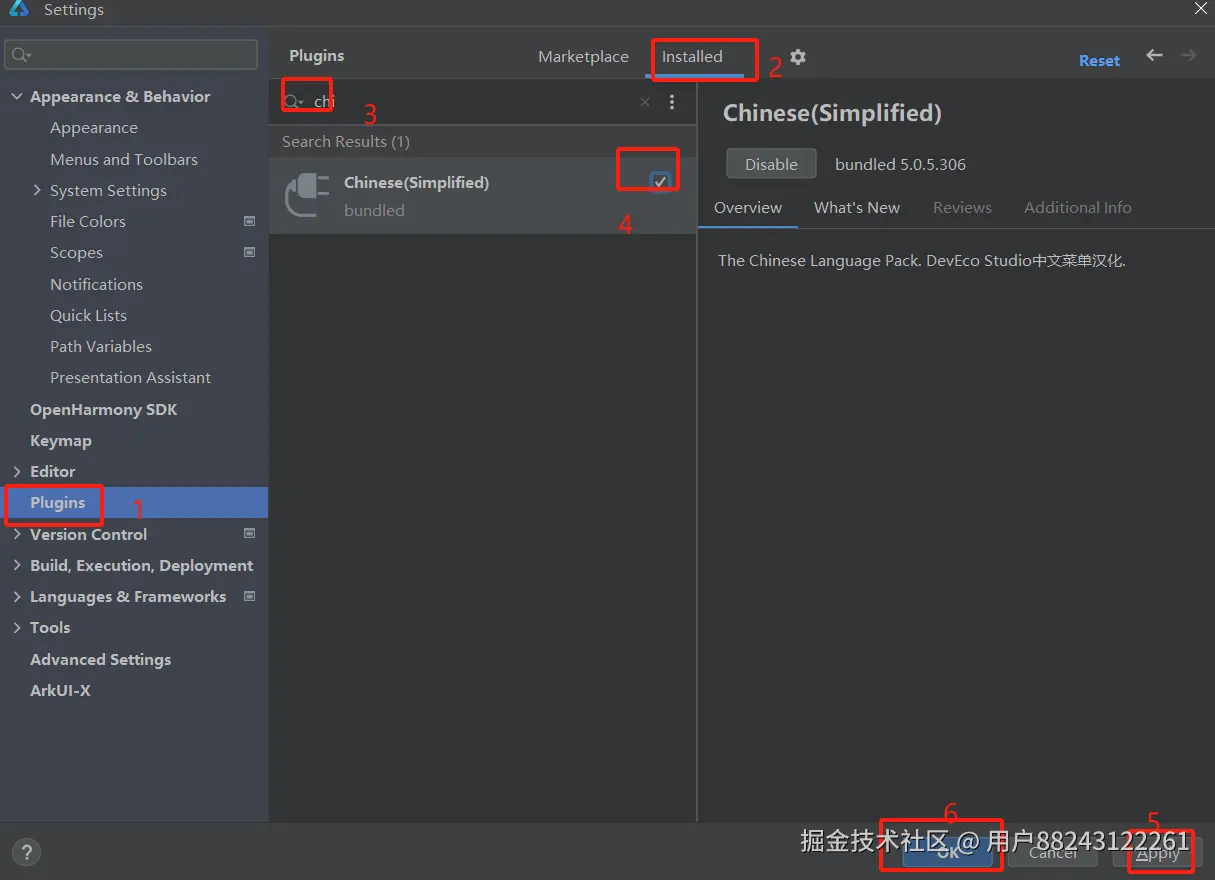Expand the Tools section

point(16,627)
